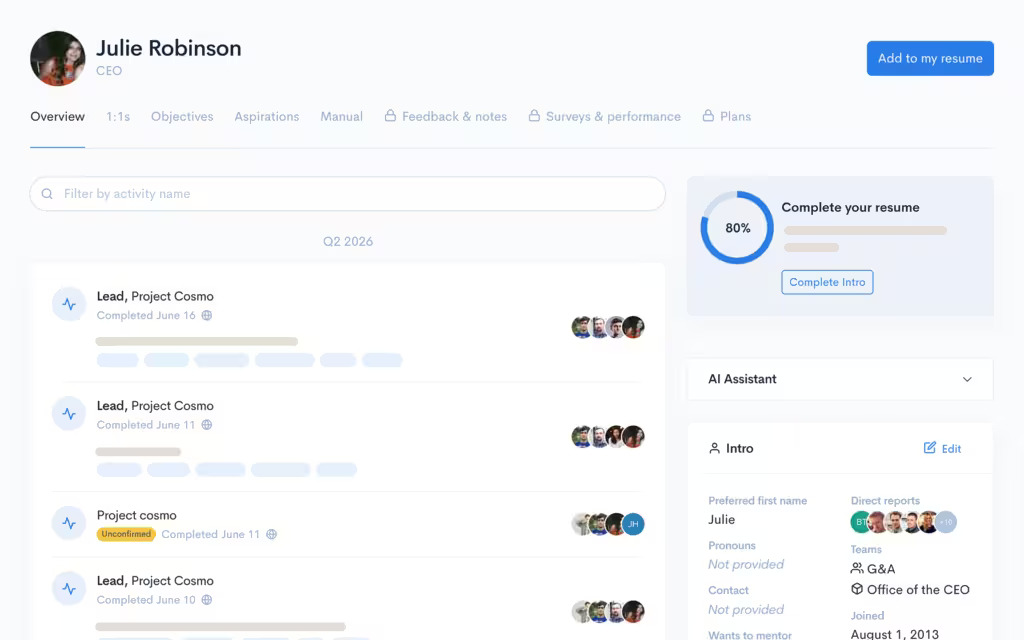Click the preferred first name Julie
This screenshot has width=1024, height=640.
(722, 520)
